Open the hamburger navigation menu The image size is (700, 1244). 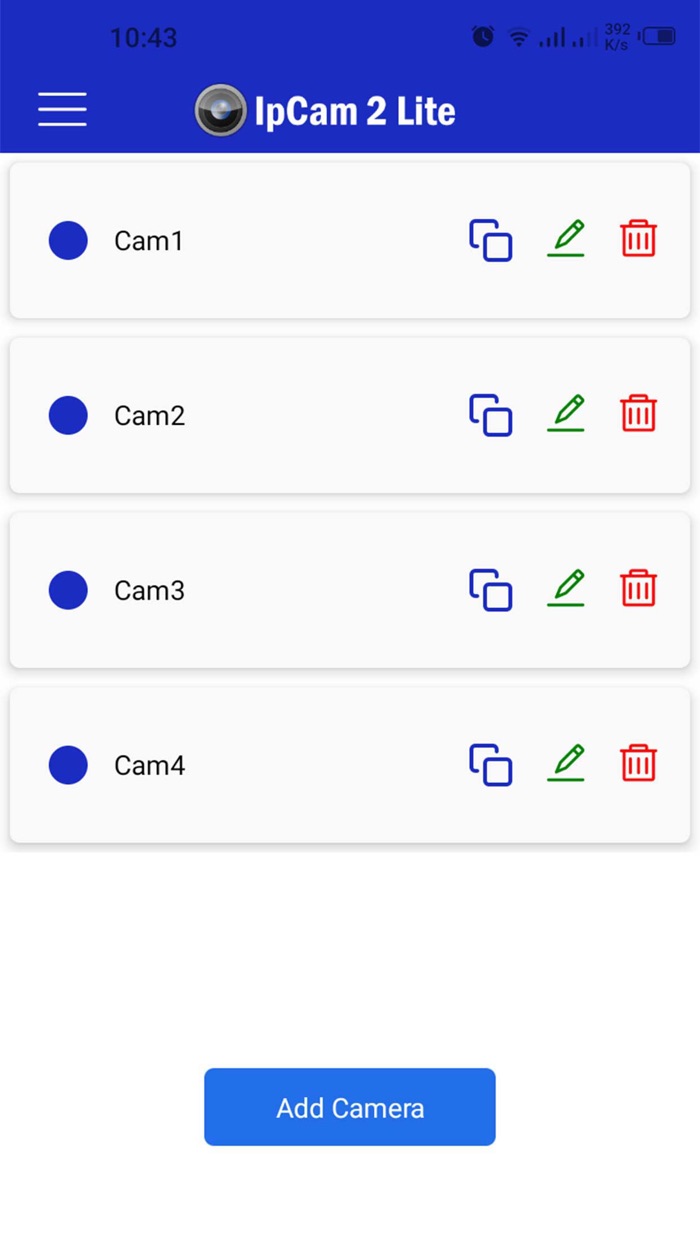61,109
